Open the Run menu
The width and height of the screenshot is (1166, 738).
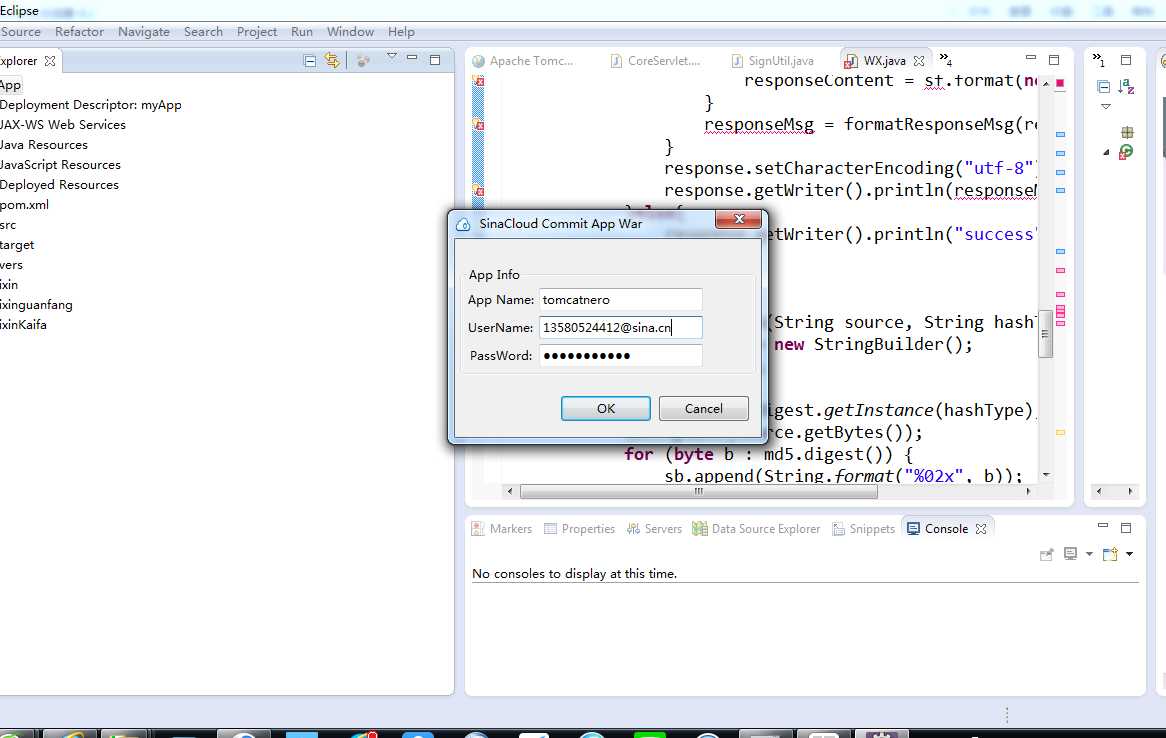[301, 32]
